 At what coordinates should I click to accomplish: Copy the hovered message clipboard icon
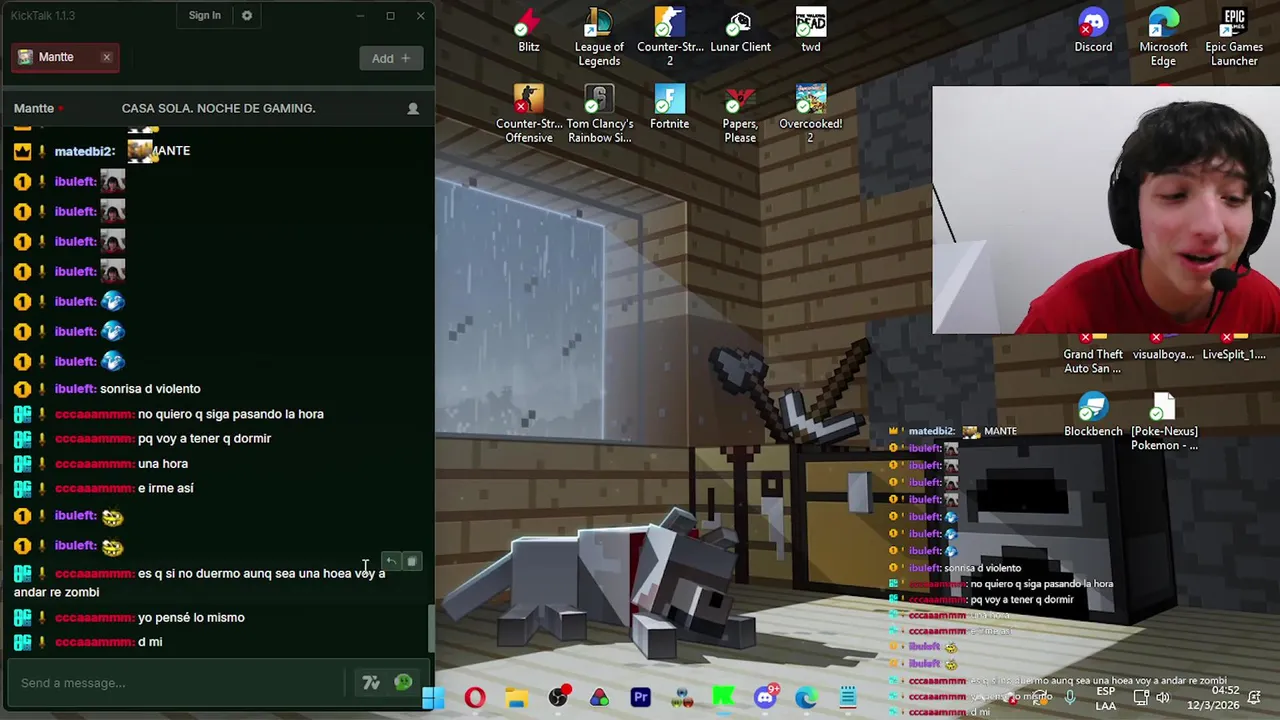pos(411,562)
